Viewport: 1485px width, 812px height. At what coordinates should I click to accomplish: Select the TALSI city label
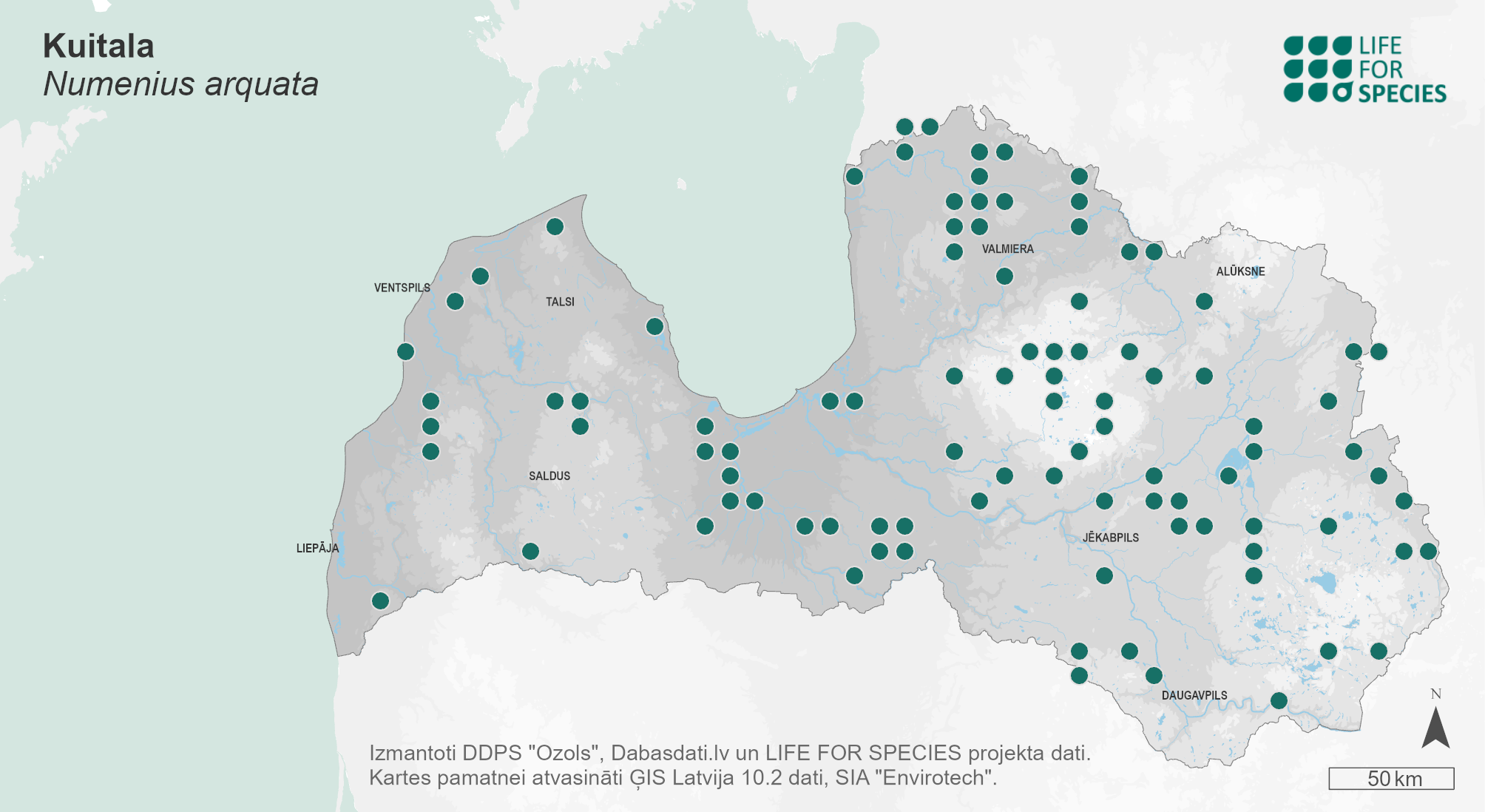click(560, 302)
